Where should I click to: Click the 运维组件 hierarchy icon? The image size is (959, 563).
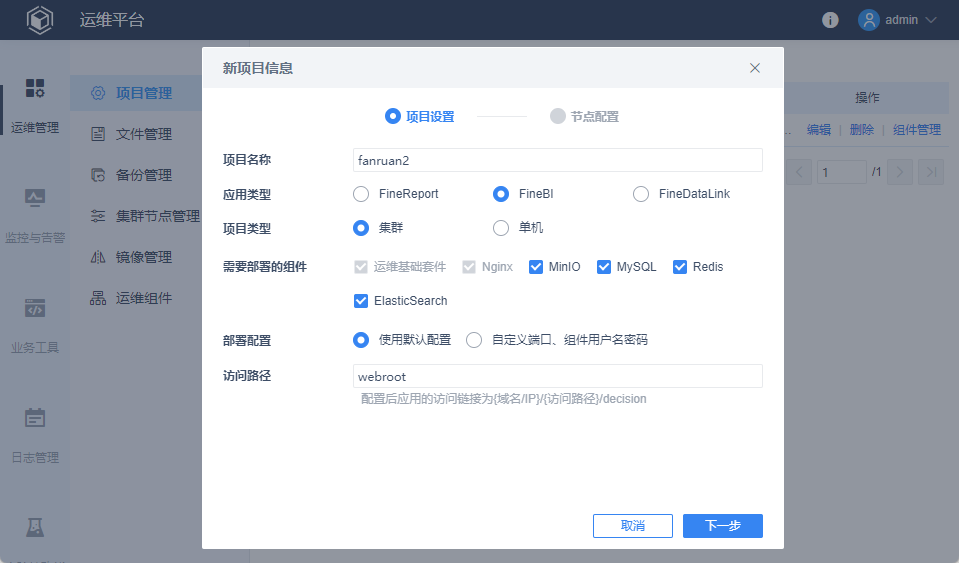click(x=98, y=298)
